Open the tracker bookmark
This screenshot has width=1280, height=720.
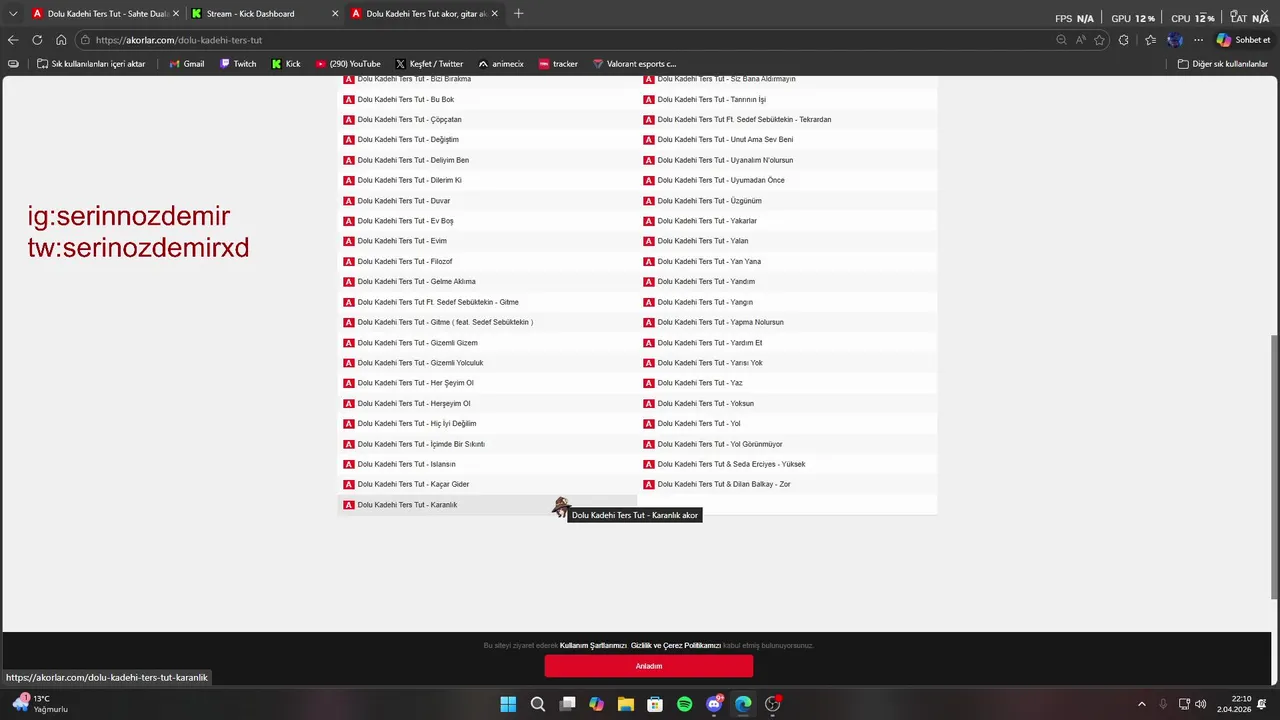click(558, 64)
